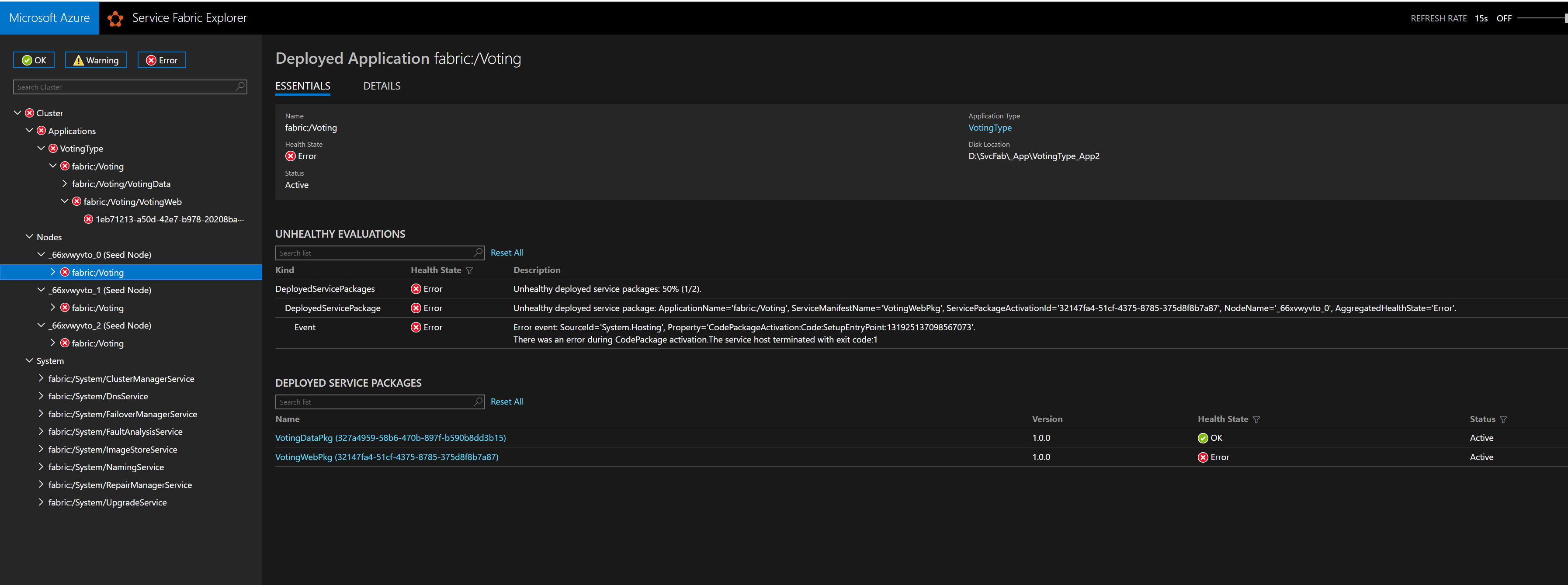Open the Health State filter in Unhealthy Evaluations

(469, 270)
